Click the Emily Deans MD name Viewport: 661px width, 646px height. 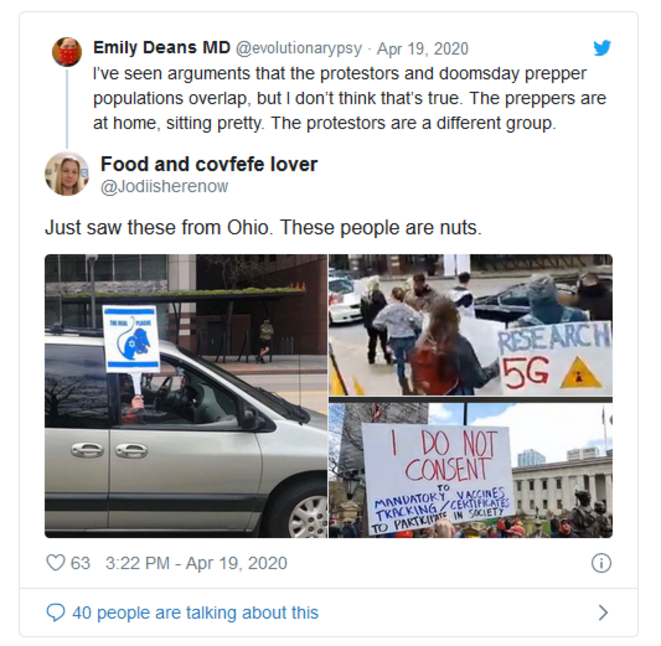161,48
